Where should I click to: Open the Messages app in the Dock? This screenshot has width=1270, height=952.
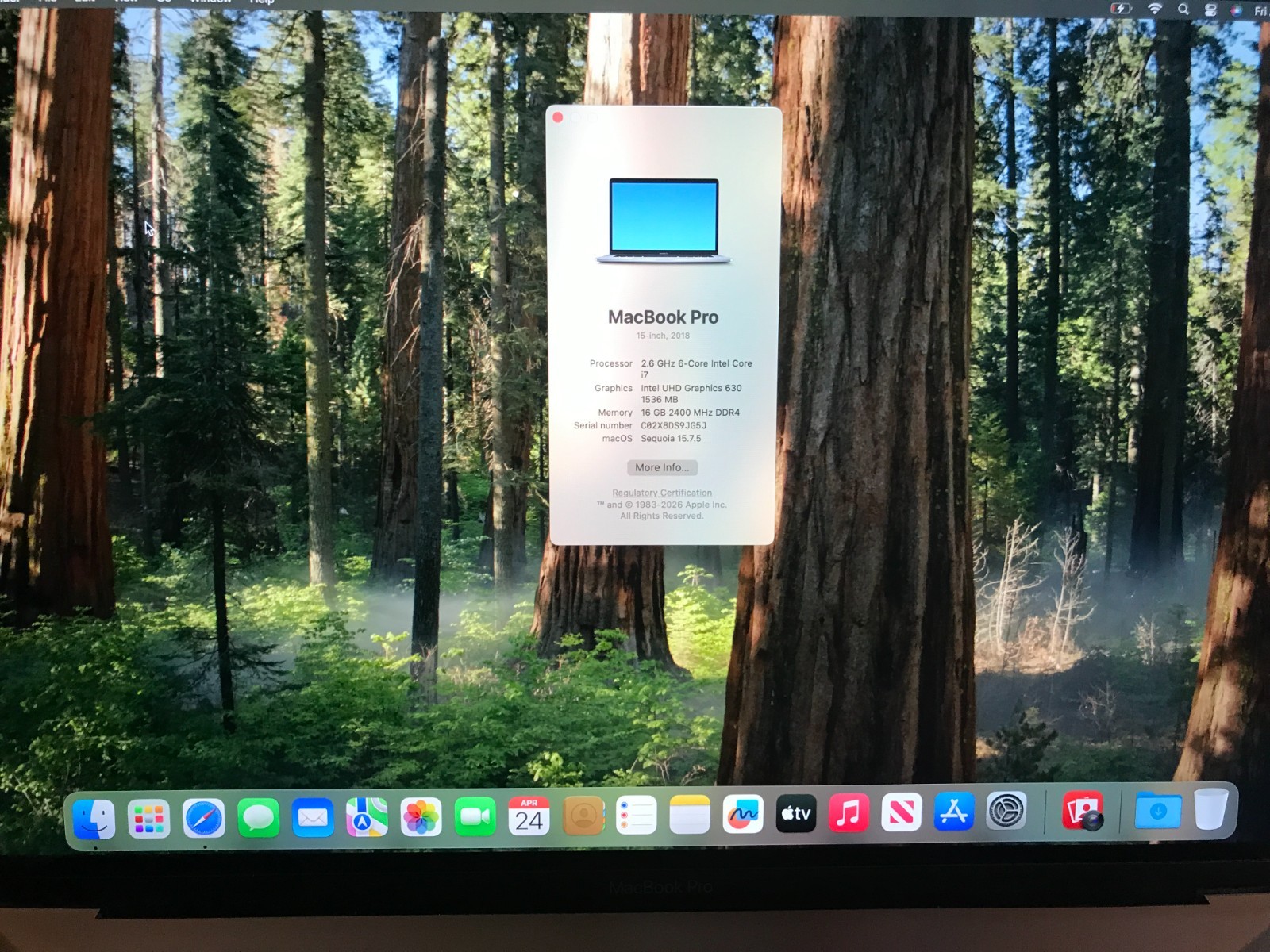tap(258, 818)
